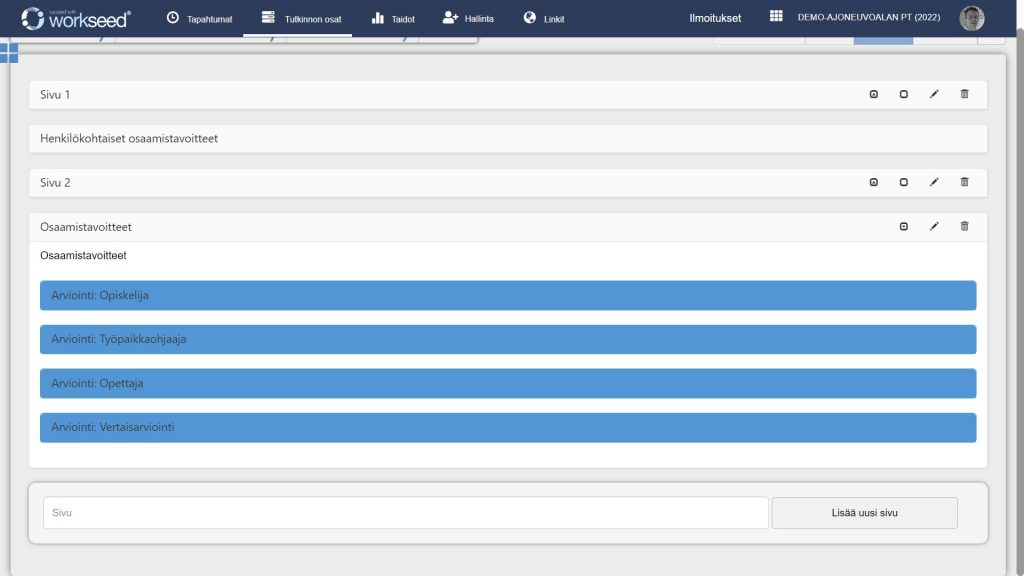Viewport: 1024px width, 576px height.
Task: Click the trash icon in Sivu 2 row
Action: point(964,182)
